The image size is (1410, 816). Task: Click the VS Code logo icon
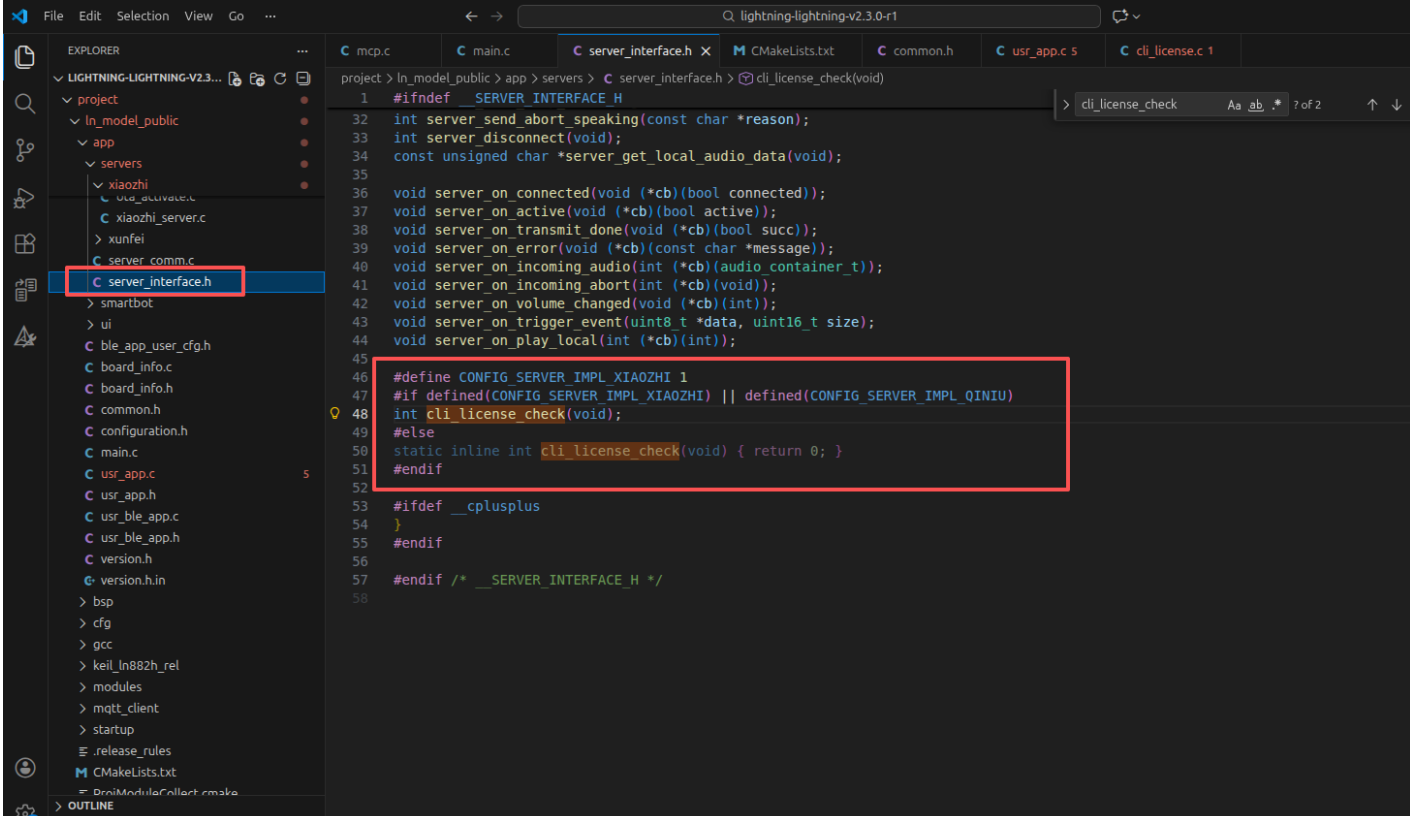[x=20, y=16]
